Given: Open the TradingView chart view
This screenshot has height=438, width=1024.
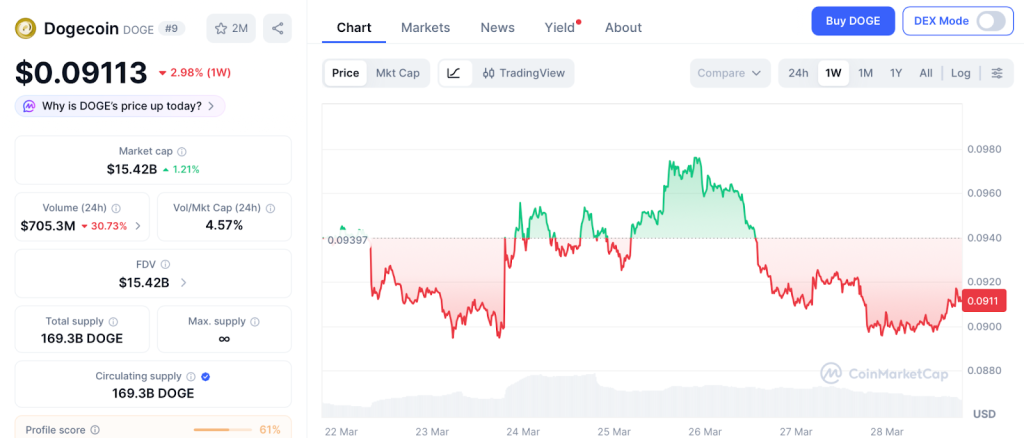Looking at the screenshot, I should click(522, 73).
